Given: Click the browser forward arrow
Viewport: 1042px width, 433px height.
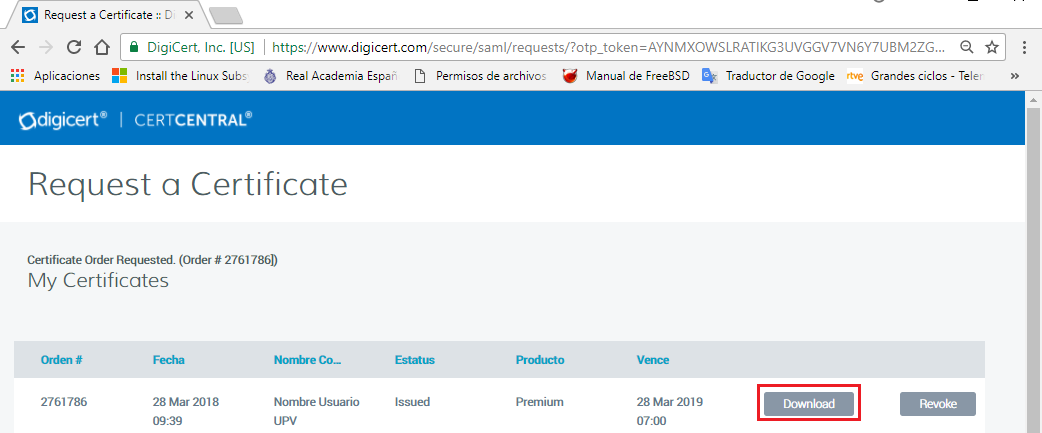Looking at the screenshot, I should (46, 47).
